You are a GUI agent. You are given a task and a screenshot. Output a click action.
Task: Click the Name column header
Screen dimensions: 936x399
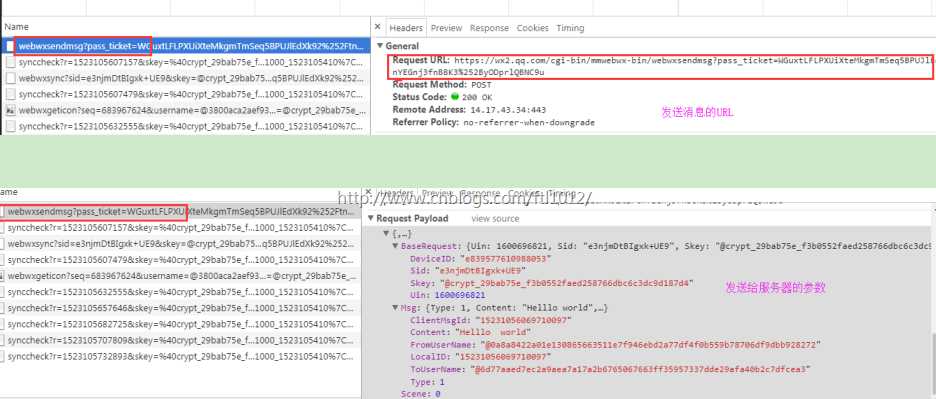(16, 27)
